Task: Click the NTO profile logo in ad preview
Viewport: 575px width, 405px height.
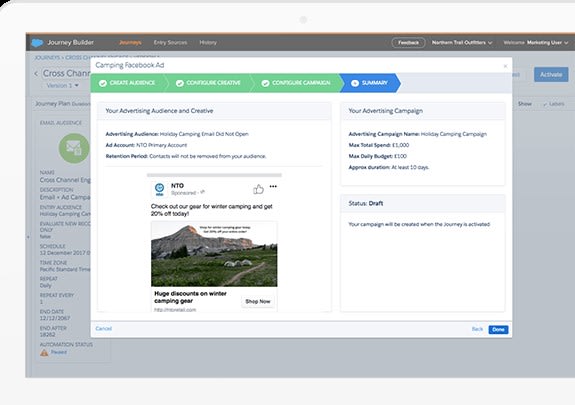Action: [x=160, y=189]
